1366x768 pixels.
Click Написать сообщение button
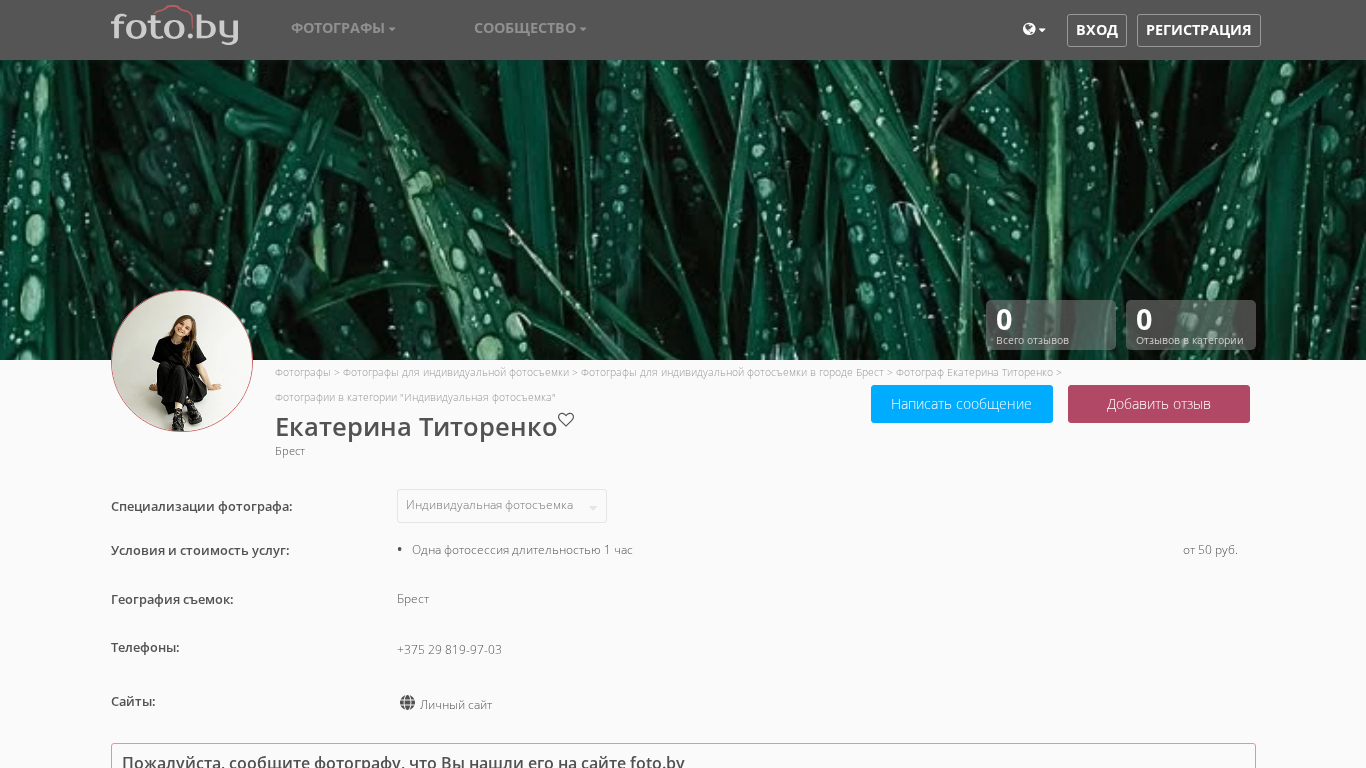(962, 404)
